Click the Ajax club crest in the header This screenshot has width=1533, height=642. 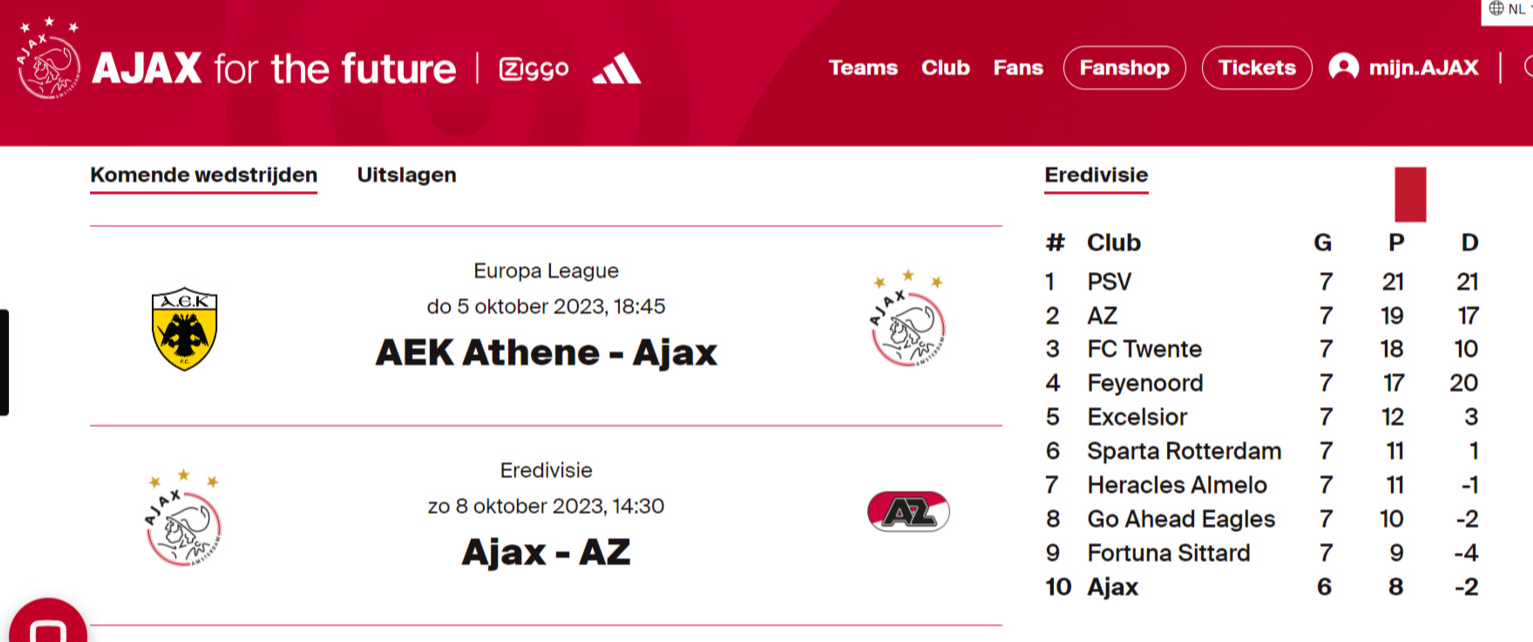(48, 60)
